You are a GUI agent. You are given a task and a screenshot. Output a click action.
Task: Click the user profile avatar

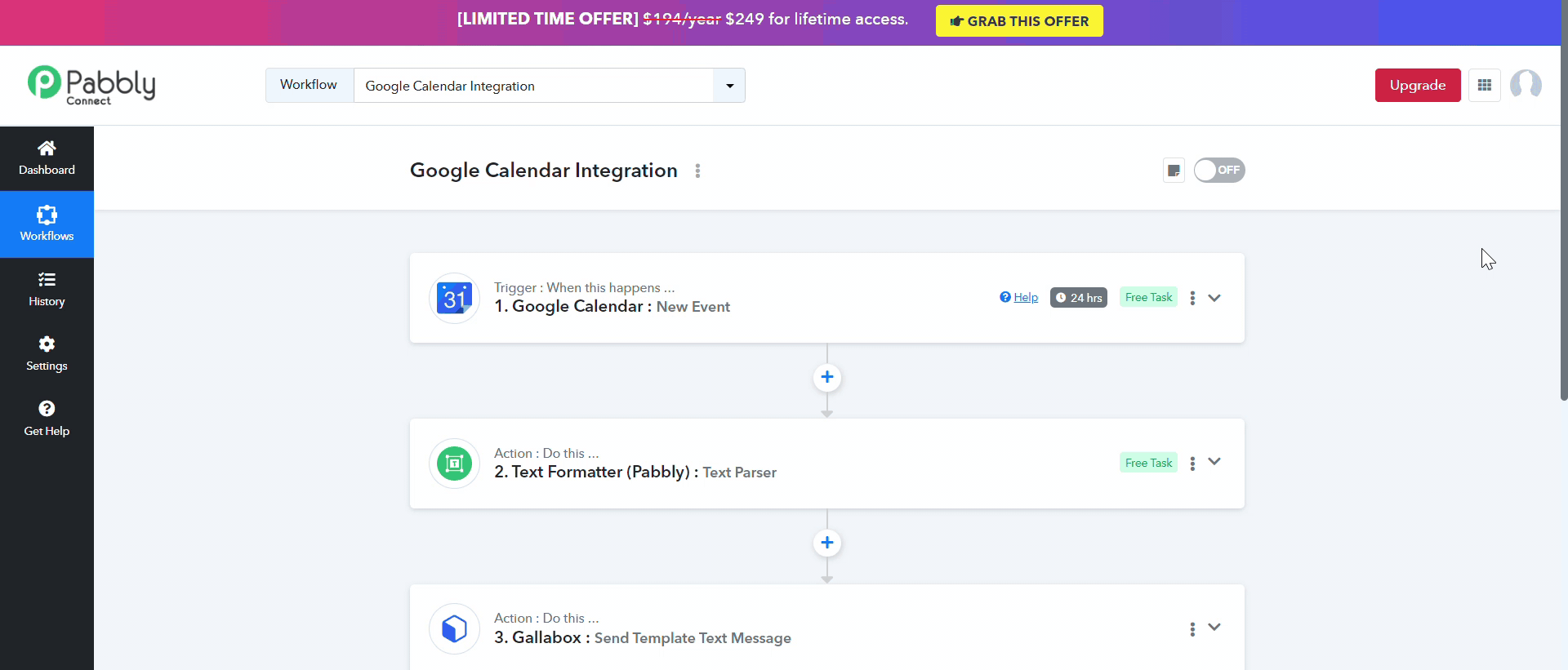pos(1525,85)
